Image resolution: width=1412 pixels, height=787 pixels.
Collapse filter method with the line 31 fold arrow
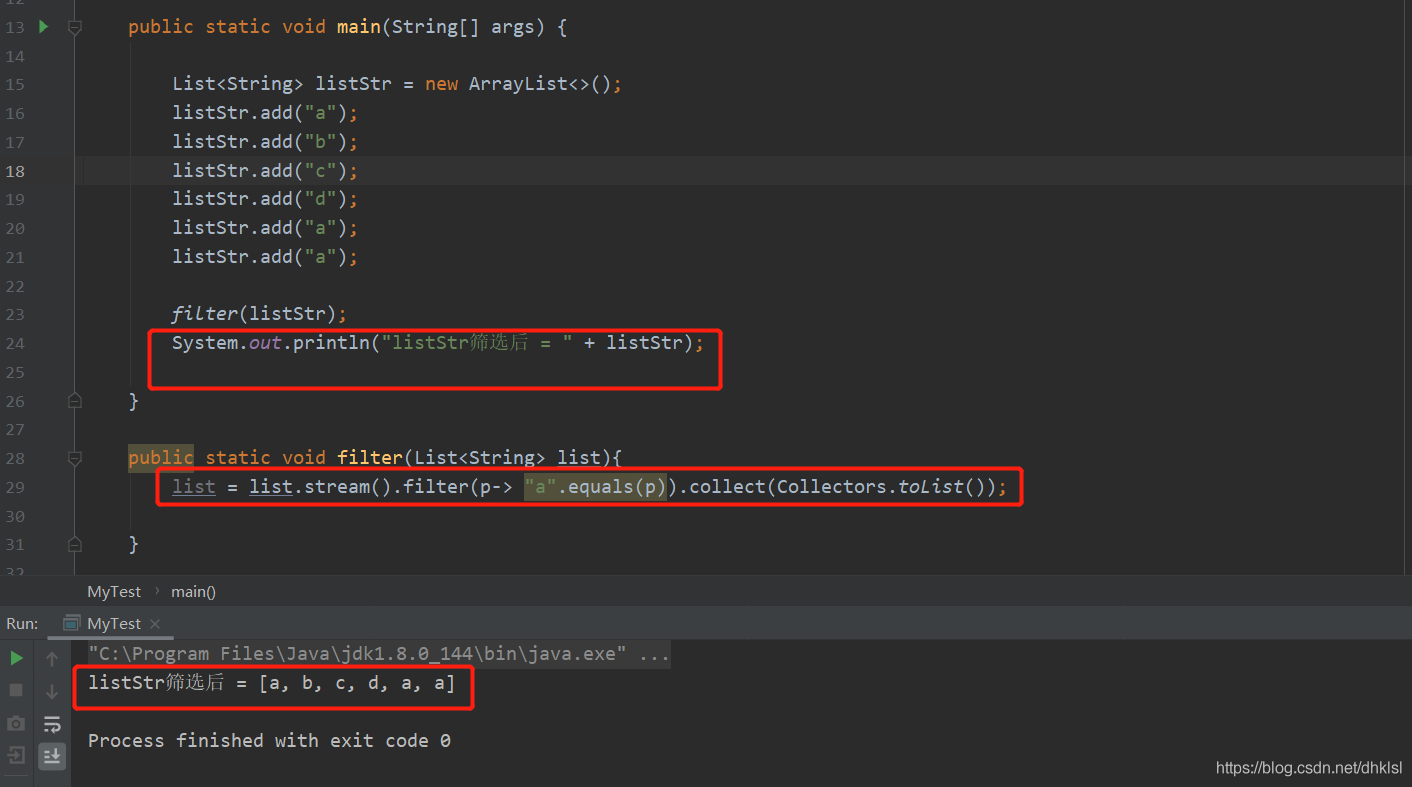coord(74,544)
